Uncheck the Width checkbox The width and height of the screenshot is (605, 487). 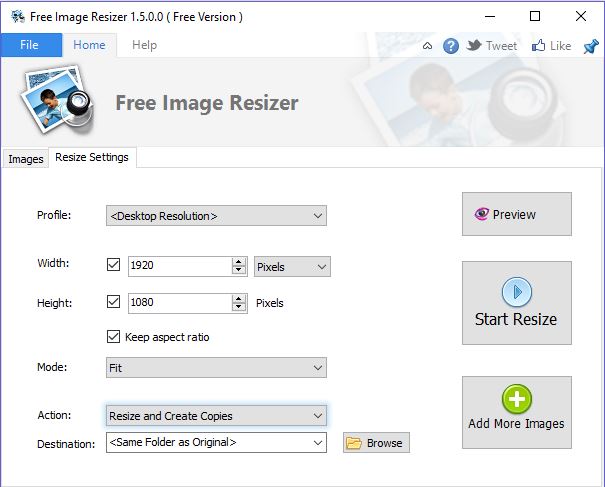[113, 266]
